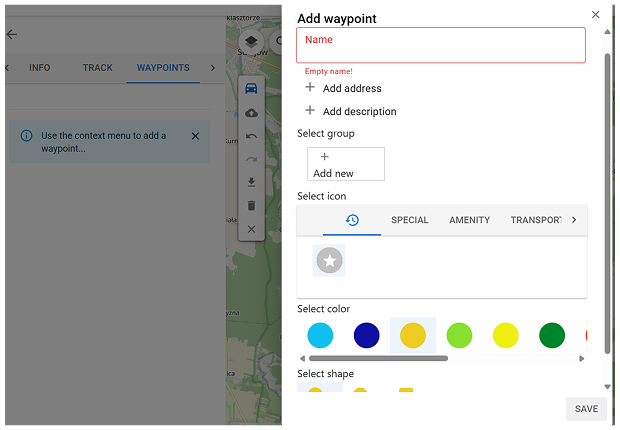Click the undo arrow icon
The width and height of the screenshot is (620, 430).
[x=251, y=136]
